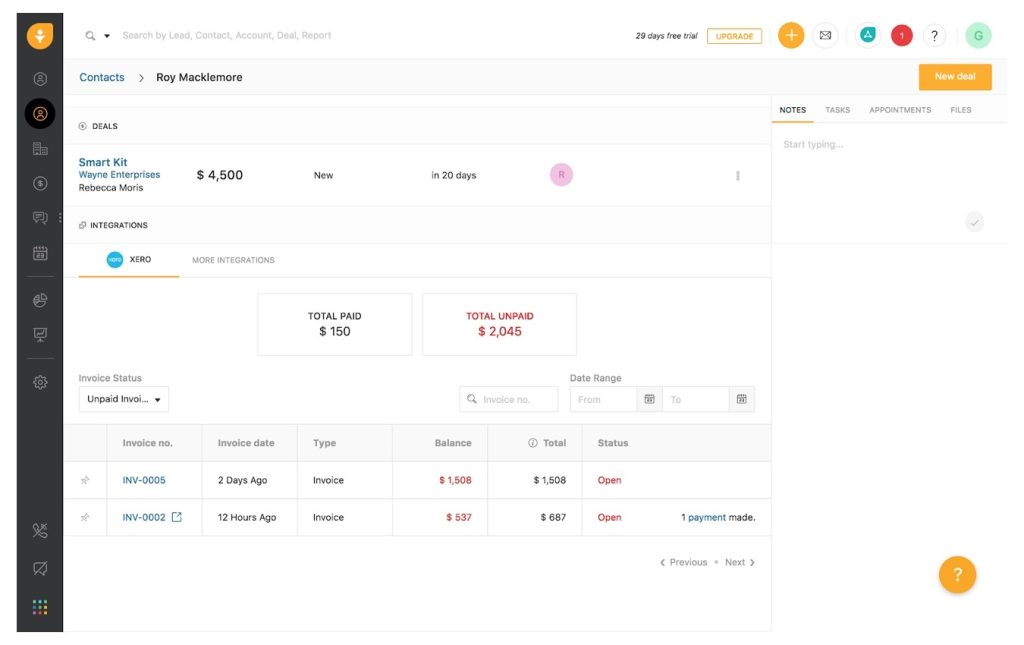Open Deals dollar icon in sidebar
This screenshot has height=645, width=1024.
40,183
